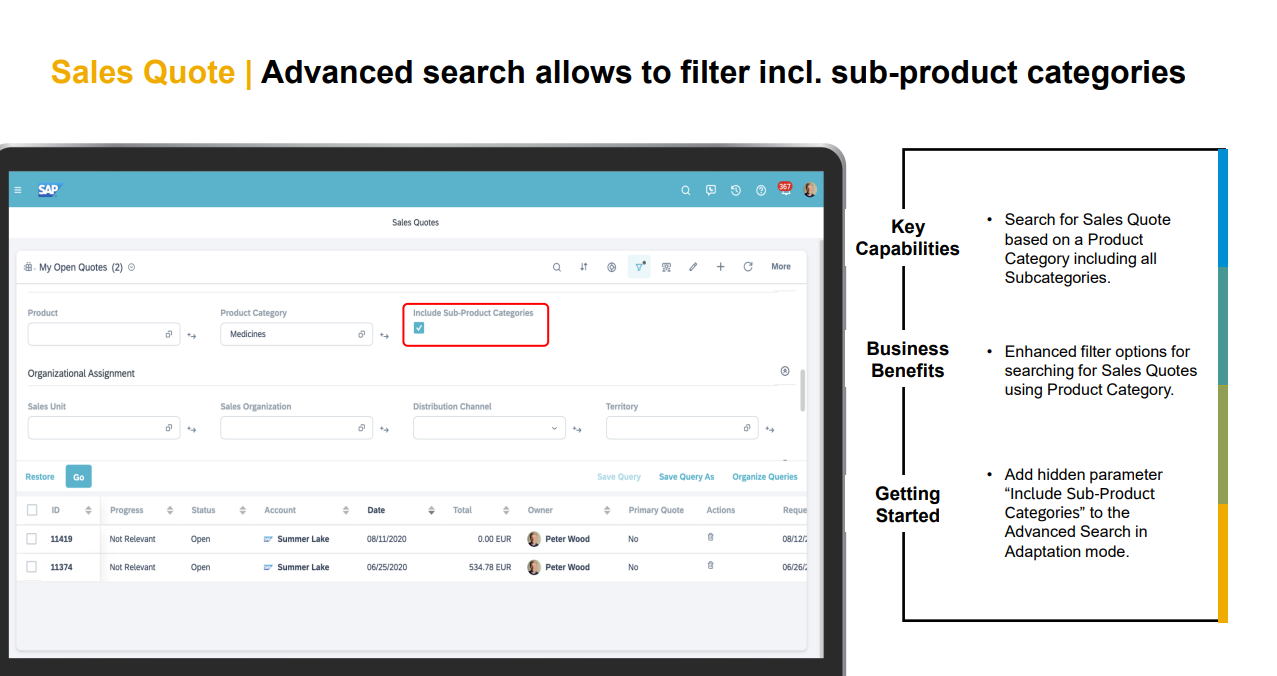1277x676 pixels.
Task: Click the Sales Unit input field
Action: (x=104, y=428)
